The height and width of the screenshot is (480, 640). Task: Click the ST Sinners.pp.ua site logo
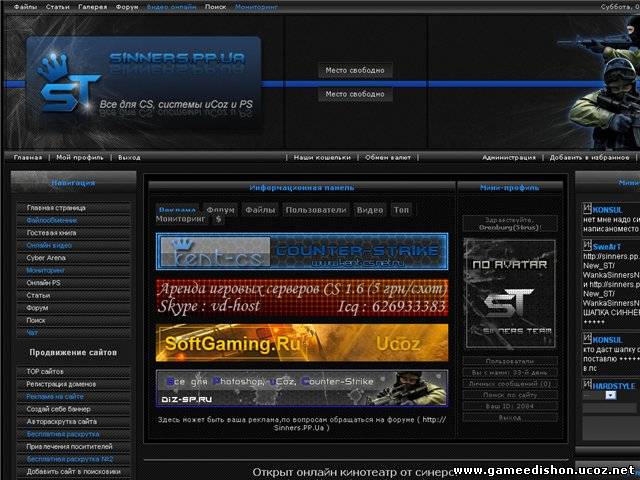click(x=143, y=84)
